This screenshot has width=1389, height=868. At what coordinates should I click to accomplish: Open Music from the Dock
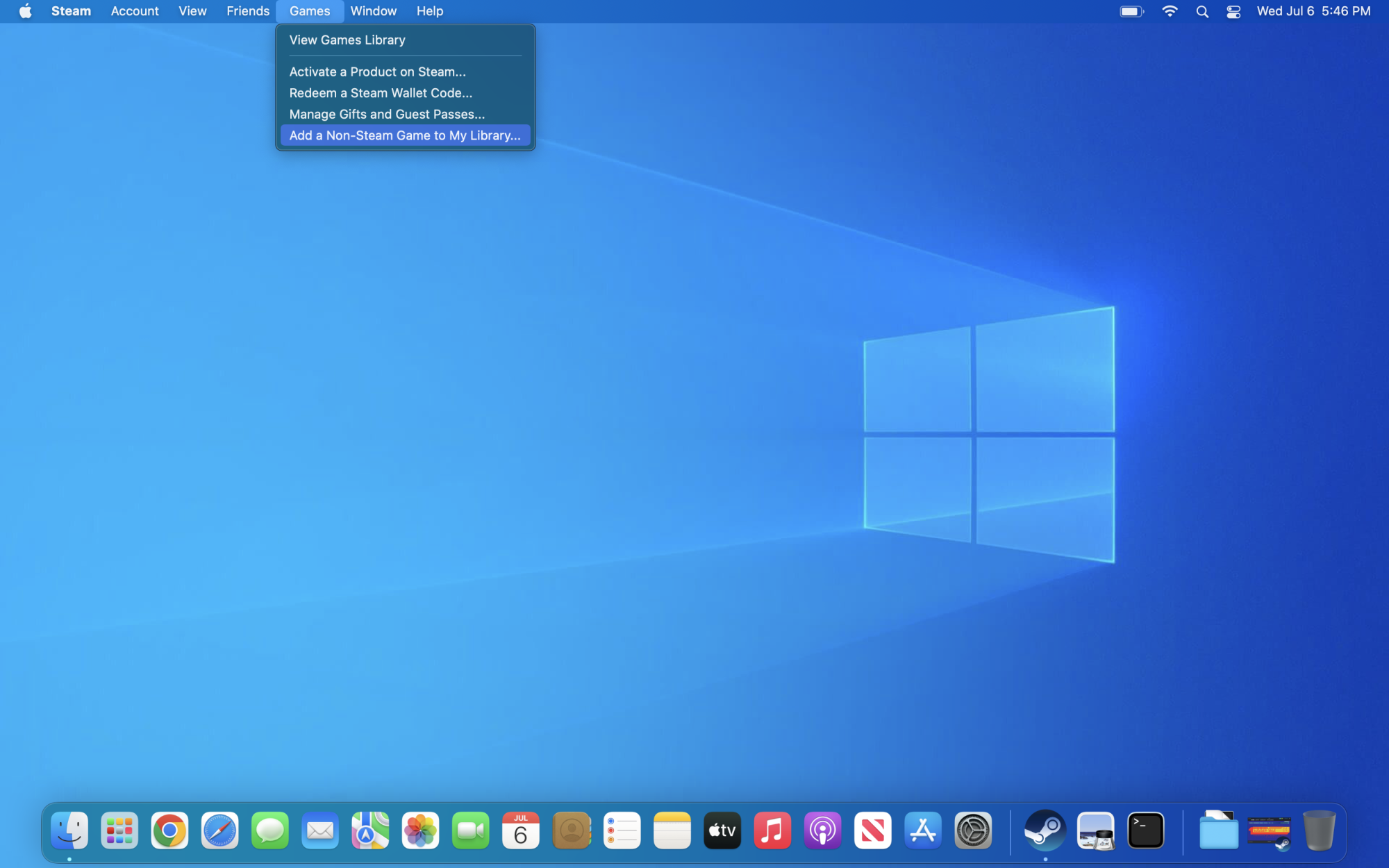(772, 831)
